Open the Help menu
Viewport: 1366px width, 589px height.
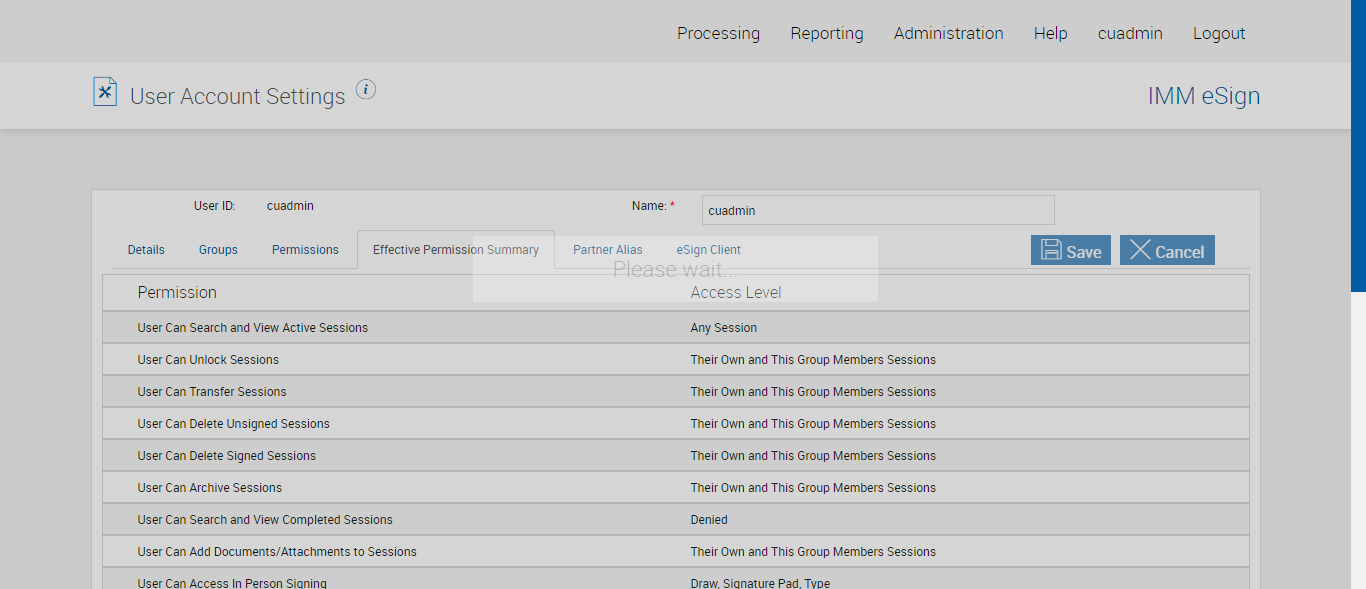click(1051, 33)
